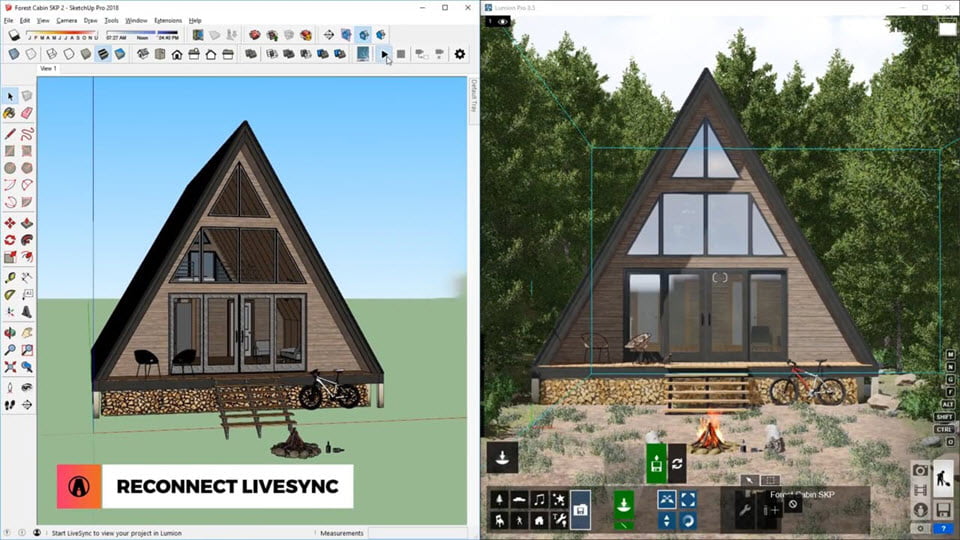Select the Line pencil tool
The width and height of the screenshot is (960, 540).
pos(10,134)
